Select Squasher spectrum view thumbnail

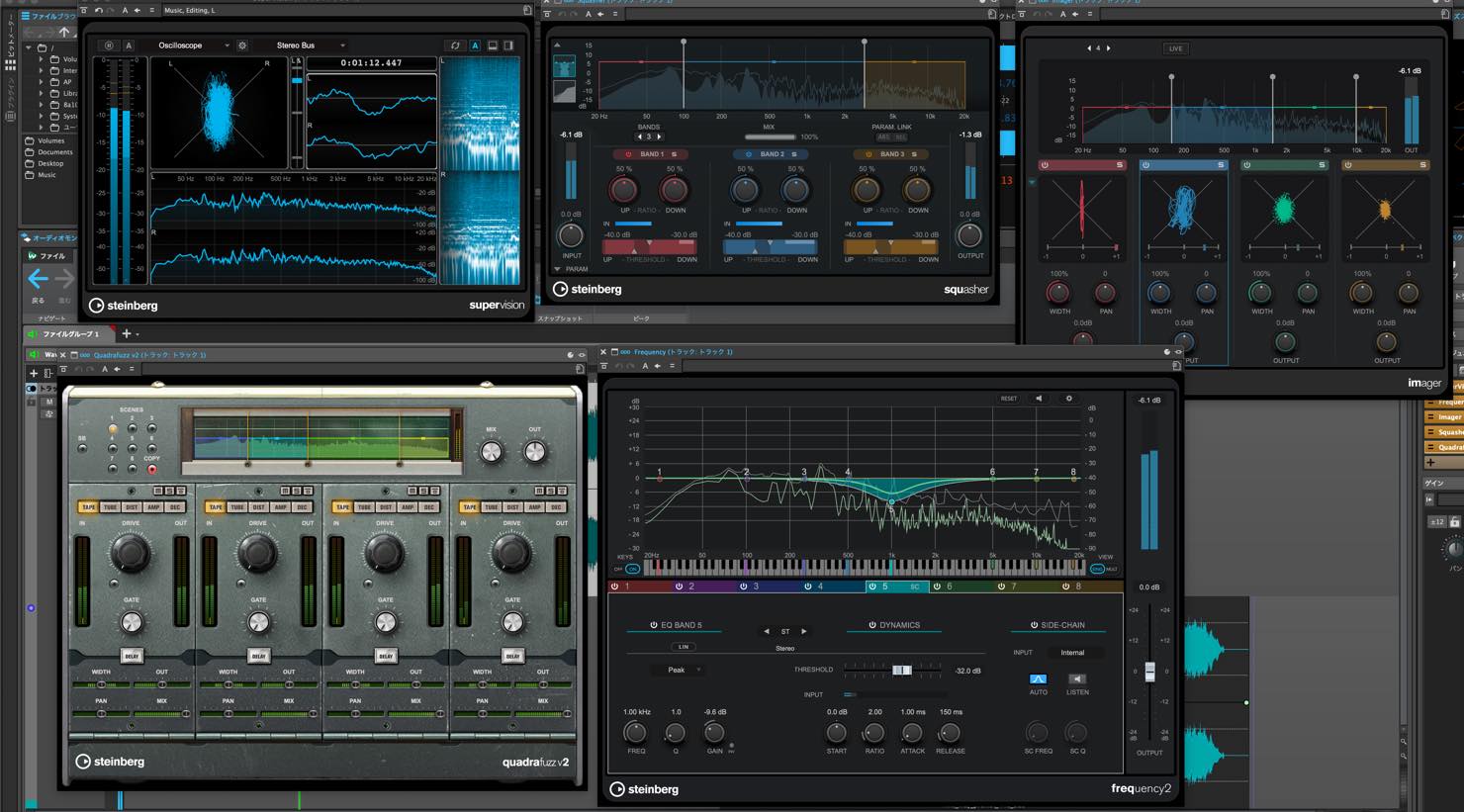tap(564, 67)
